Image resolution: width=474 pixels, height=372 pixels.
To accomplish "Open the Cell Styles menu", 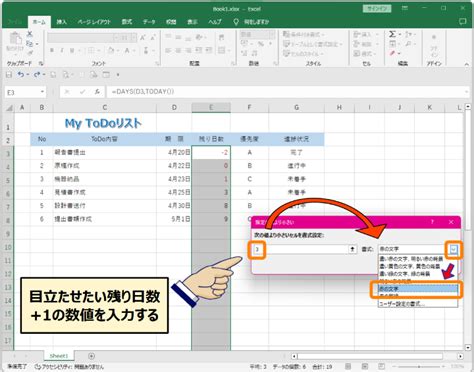I will point(303,53).
